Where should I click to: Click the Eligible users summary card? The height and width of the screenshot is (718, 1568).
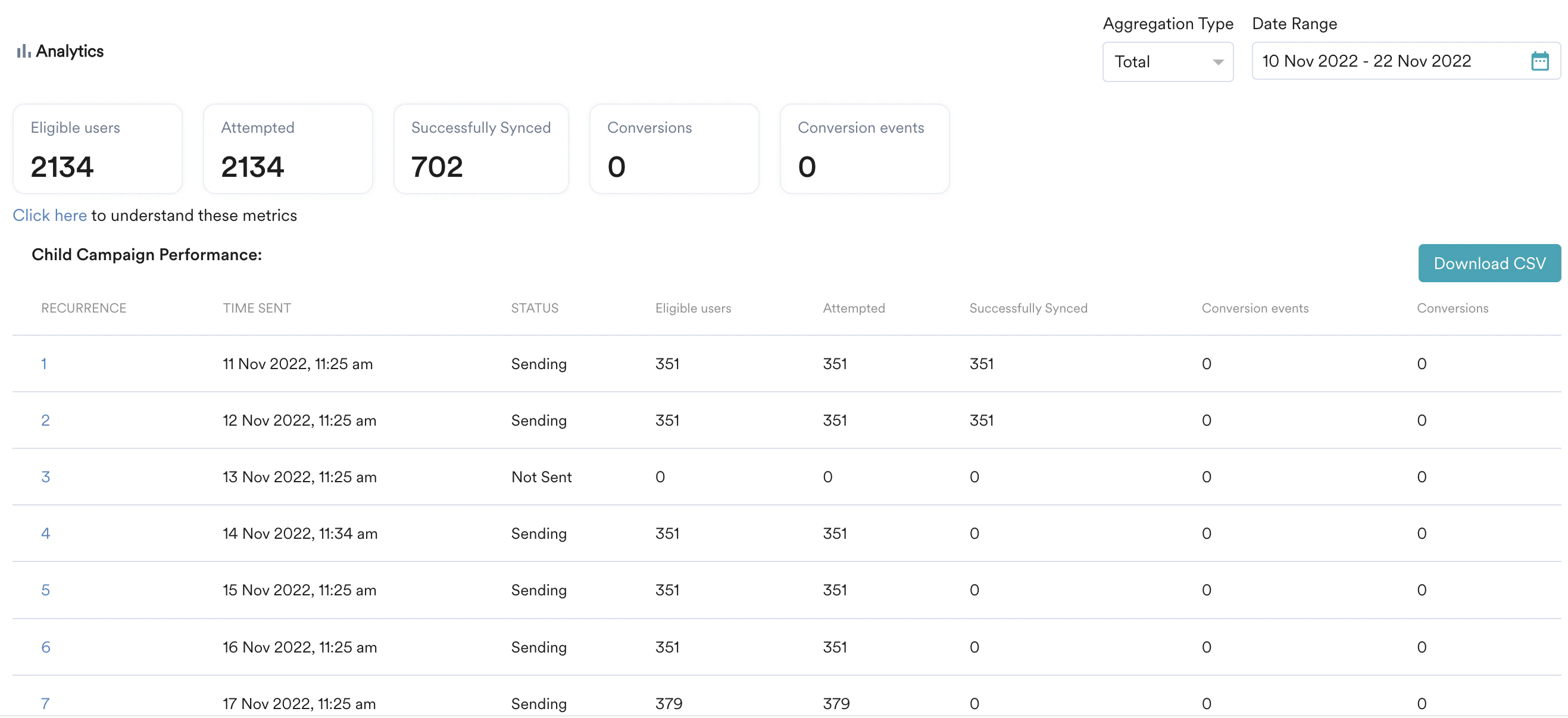[x=98, y=149]
